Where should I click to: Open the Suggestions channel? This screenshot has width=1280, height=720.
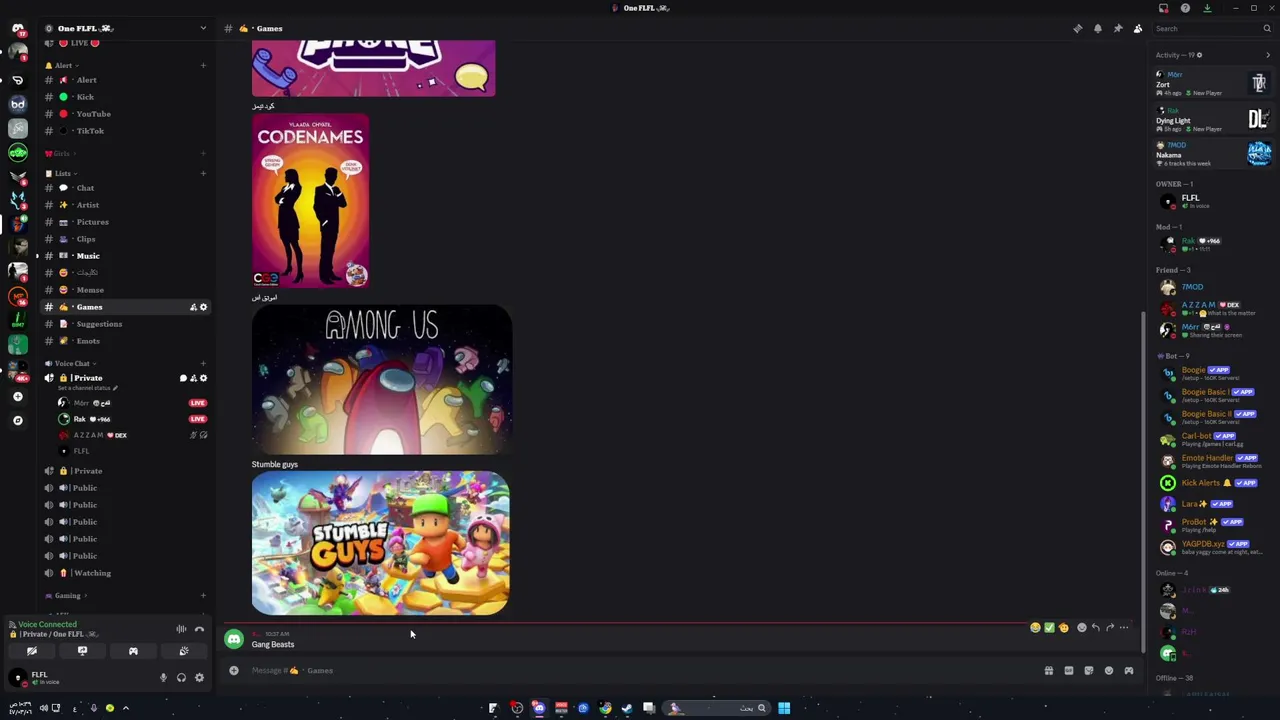[x=125, y=324]
